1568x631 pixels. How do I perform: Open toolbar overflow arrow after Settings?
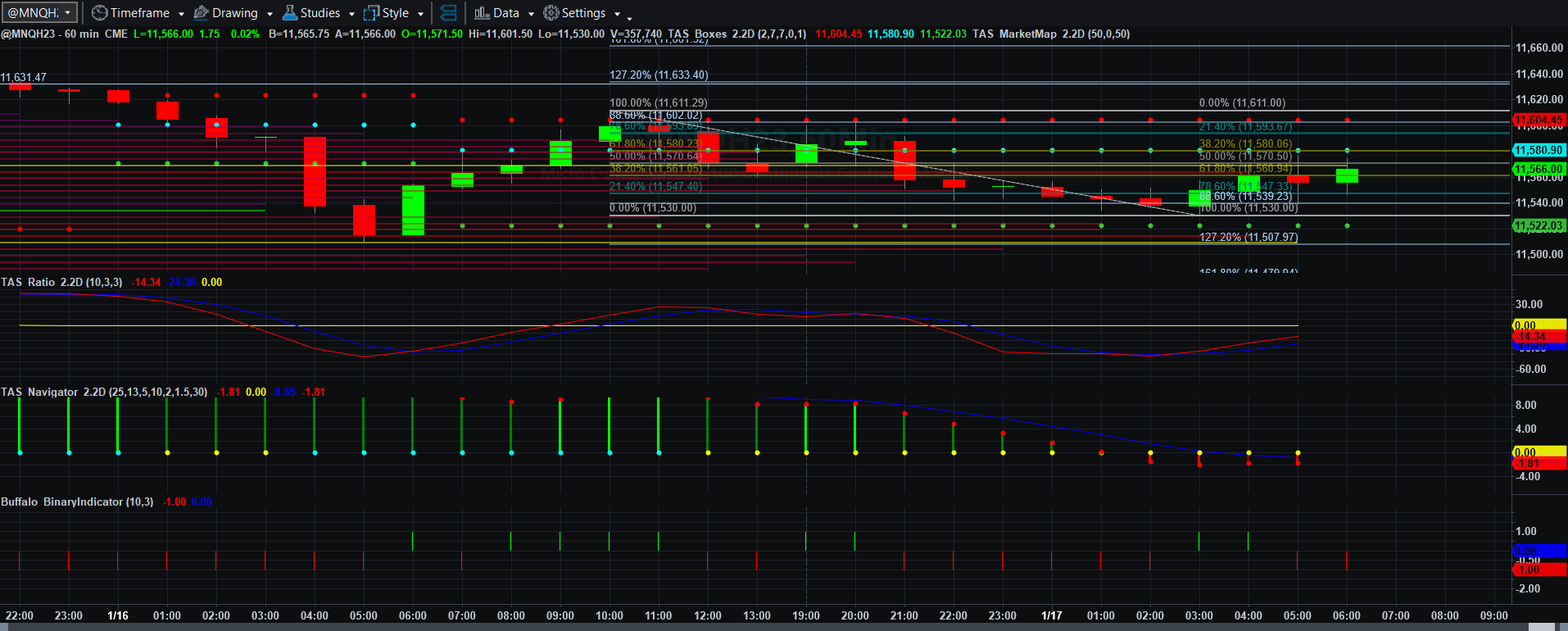(x=629, y=16)
